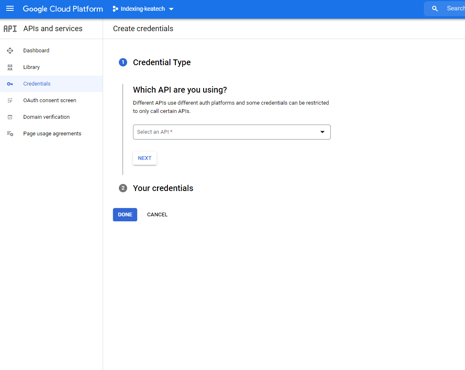Open OAuth consent screen page
This screenshot has width=465, height=370.
(x=51, y=100)
